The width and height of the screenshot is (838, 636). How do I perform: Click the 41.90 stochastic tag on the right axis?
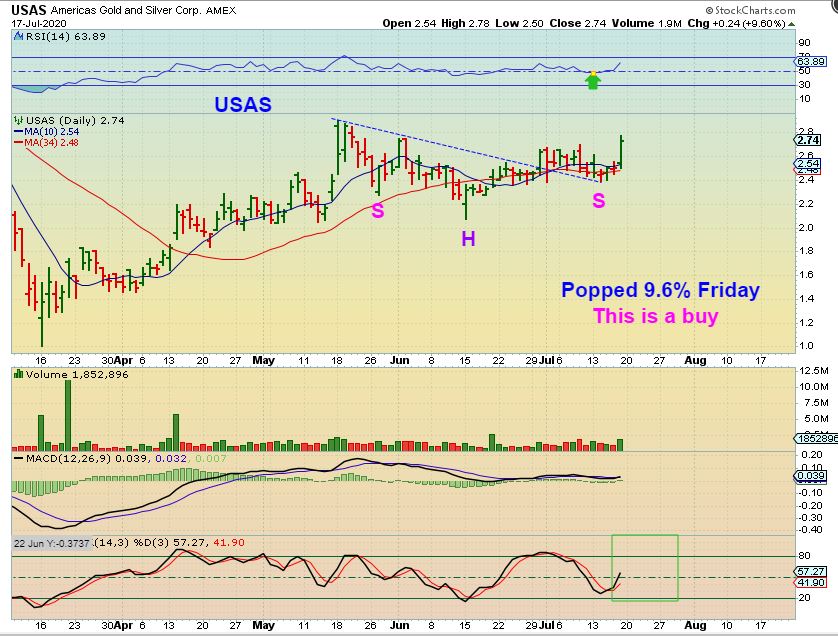coord(811,583)
